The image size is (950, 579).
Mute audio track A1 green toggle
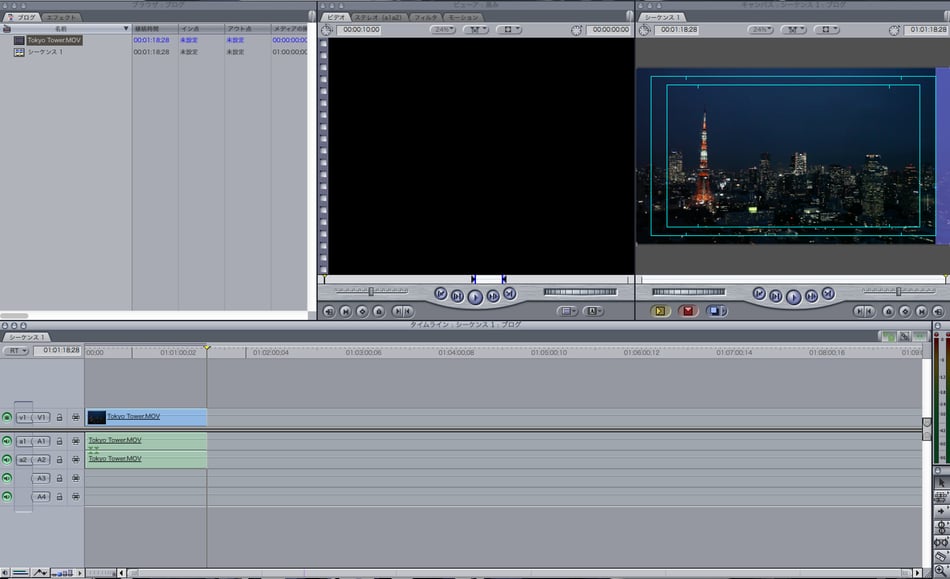point(7,441)
